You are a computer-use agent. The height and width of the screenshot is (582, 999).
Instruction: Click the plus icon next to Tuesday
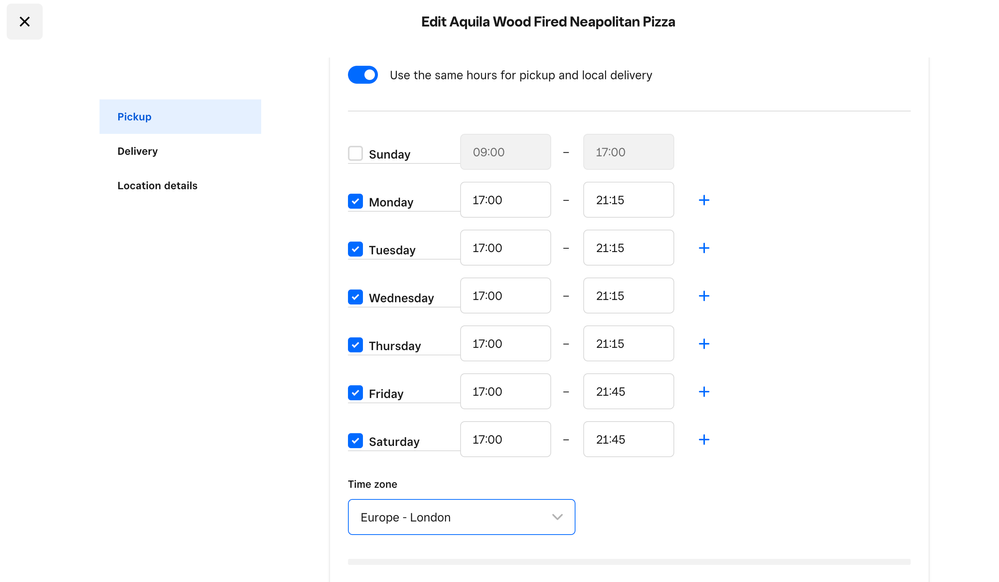point(704,248)
